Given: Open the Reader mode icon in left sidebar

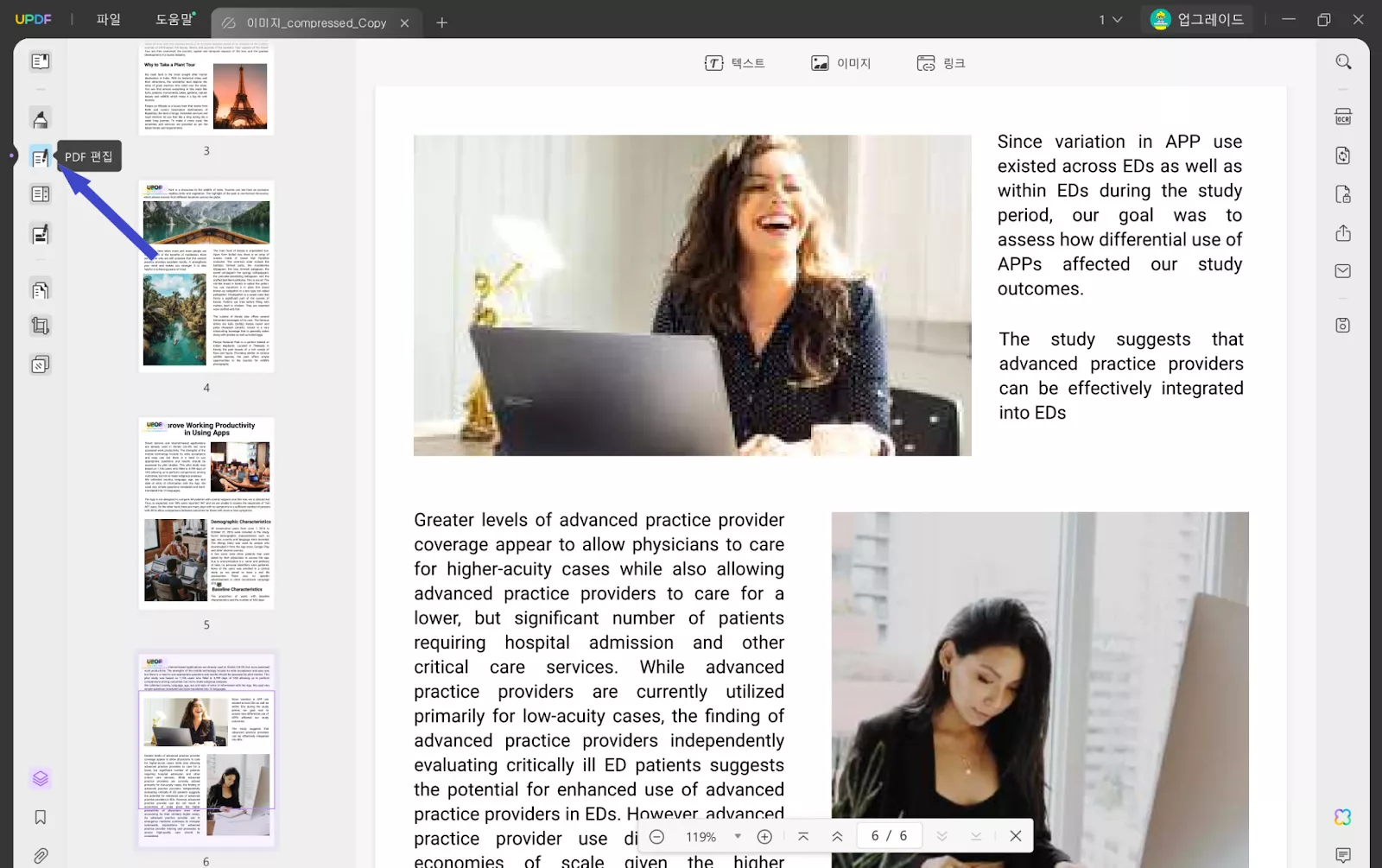Looking at the screenshot, I should coord(41,61).
